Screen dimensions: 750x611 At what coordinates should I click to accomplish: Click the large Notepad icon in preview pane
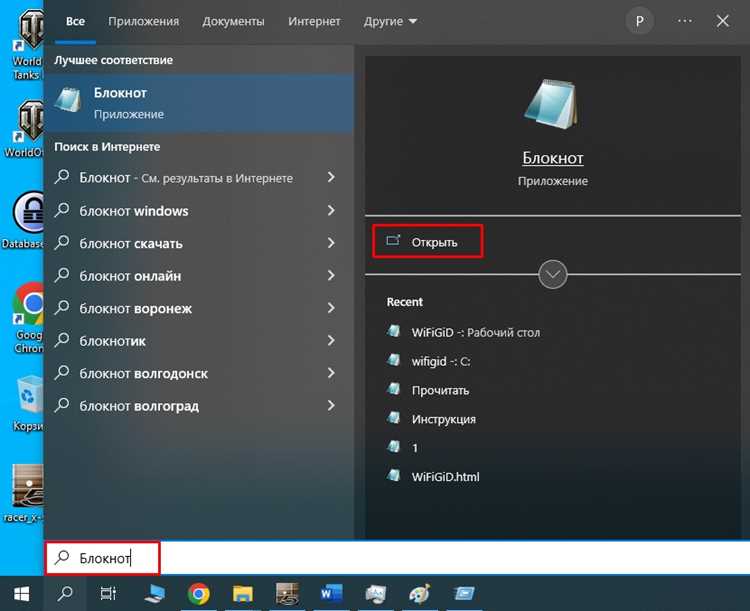tap(552, 104)
